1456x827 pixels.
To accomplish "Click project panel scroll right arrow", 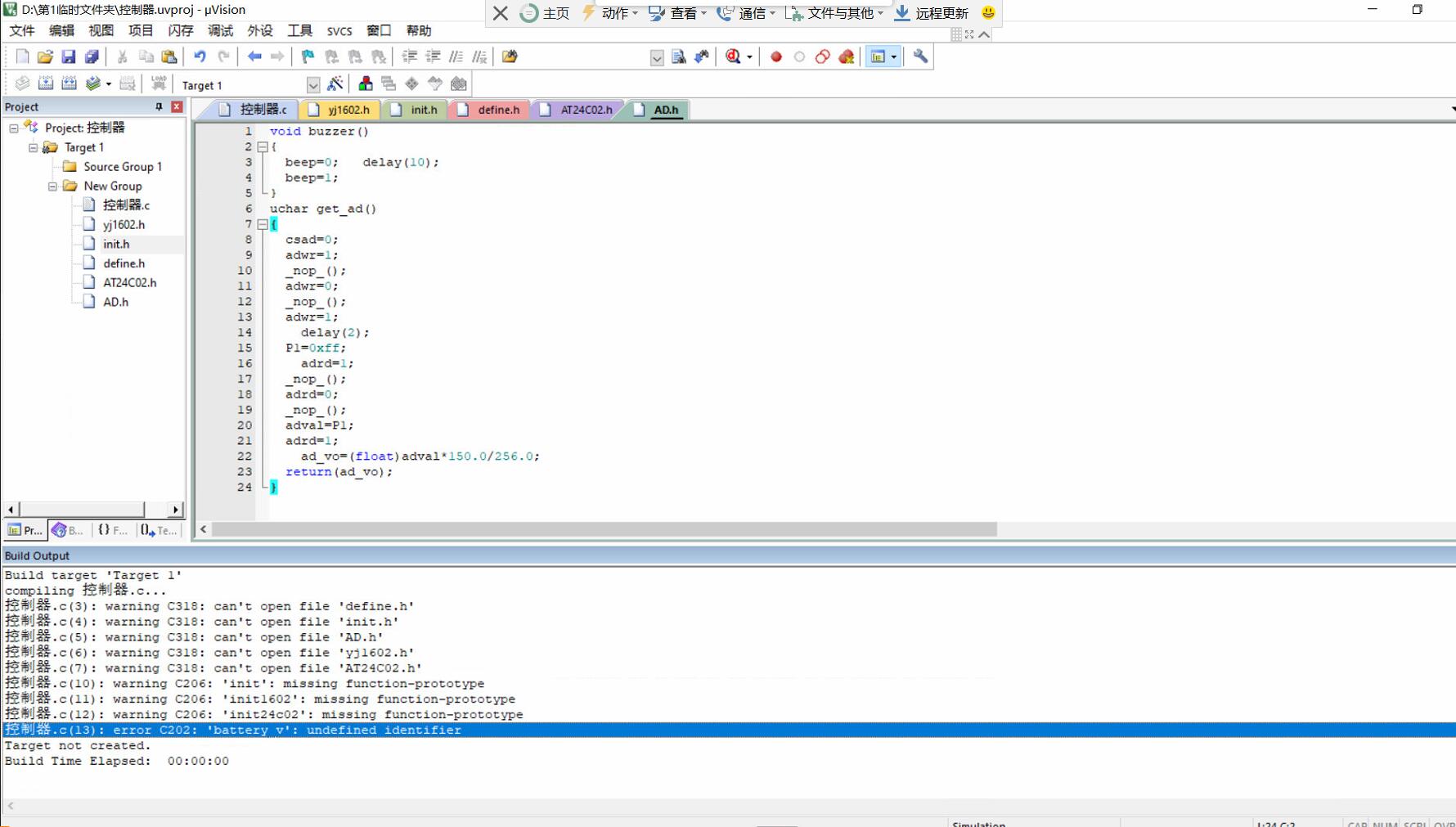I will coord(176,510).
